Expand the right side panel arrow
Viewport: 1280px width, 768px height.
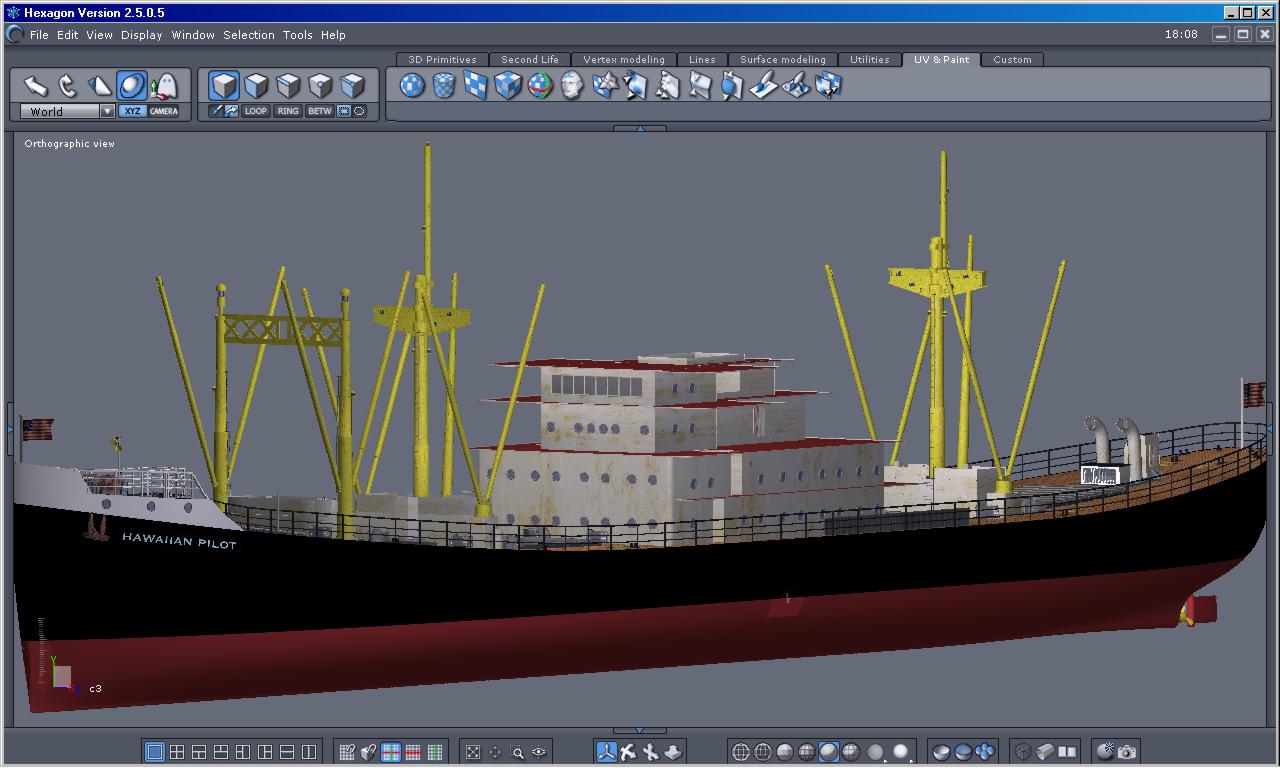(1269, 429)
